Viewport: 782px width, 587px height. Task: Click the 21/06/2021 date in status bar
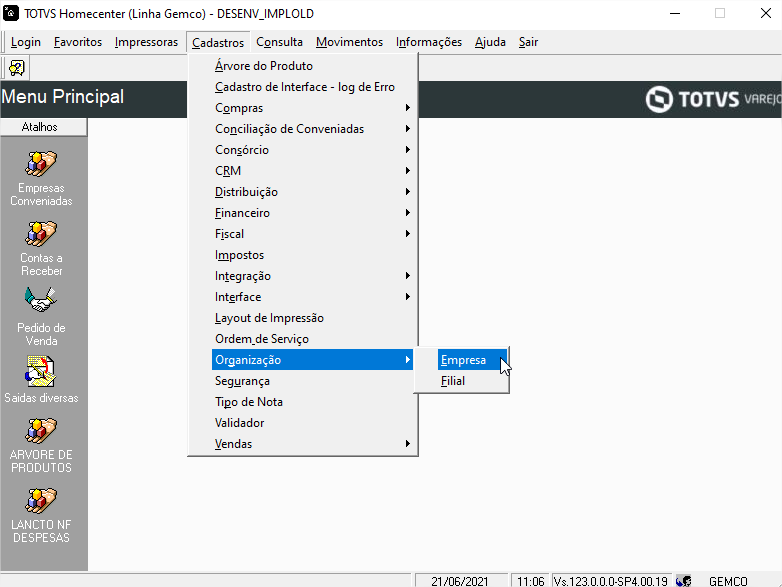[x=460, y=581]
